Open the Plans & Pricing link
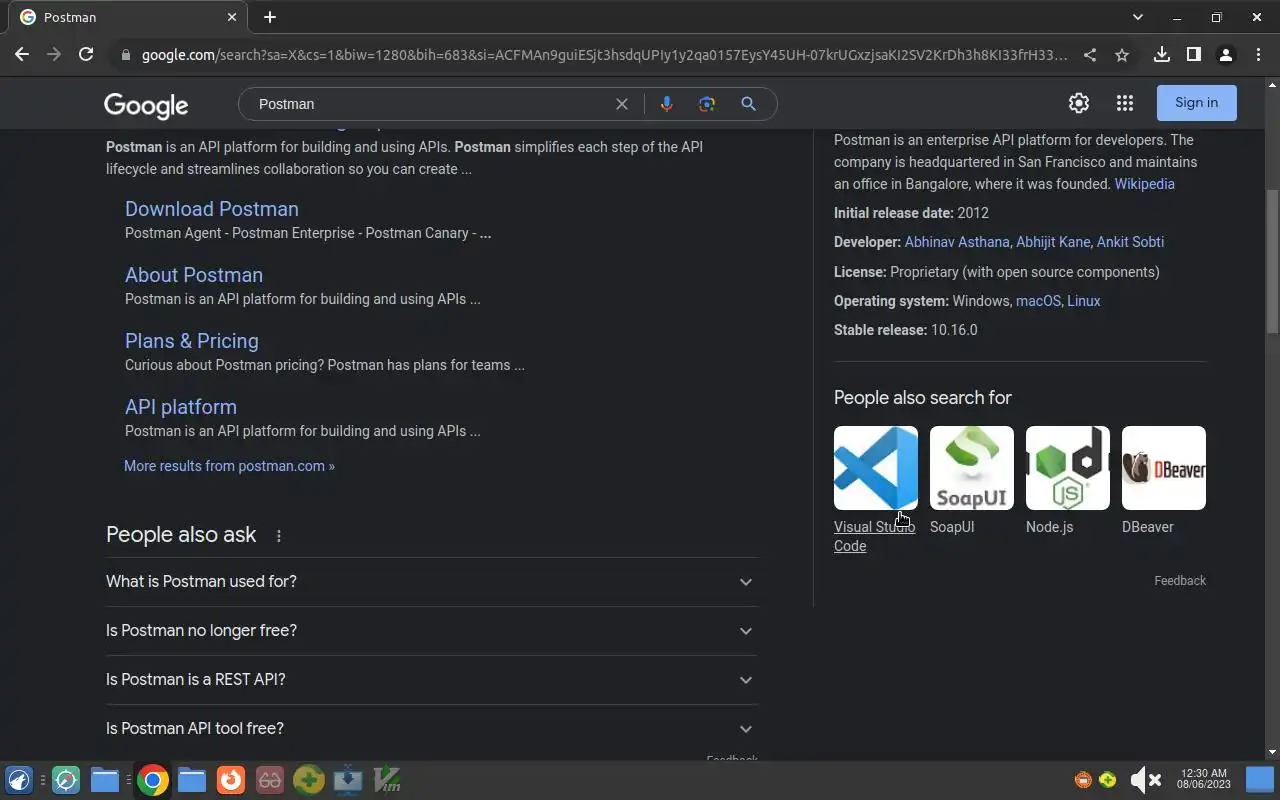 tap(192, 341)
